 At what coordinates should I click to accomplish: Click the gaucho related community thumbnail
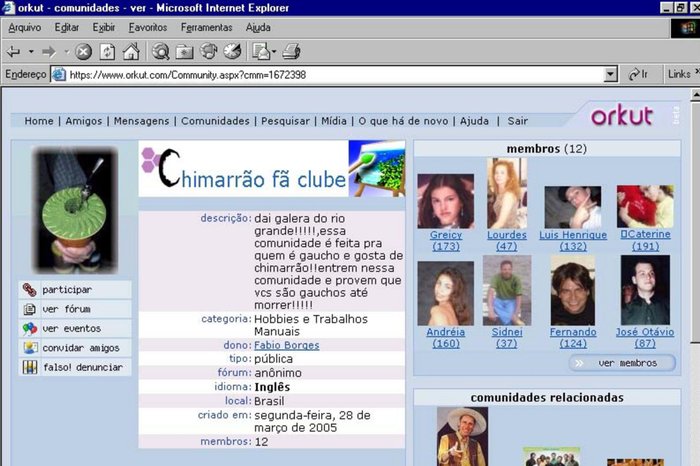pos(462,436)
